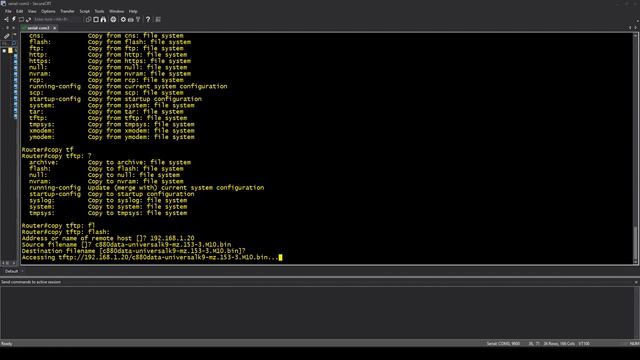
Task: Click the 'Ready' status bar text
Action: pyautogui.click(x=7, y=344)
